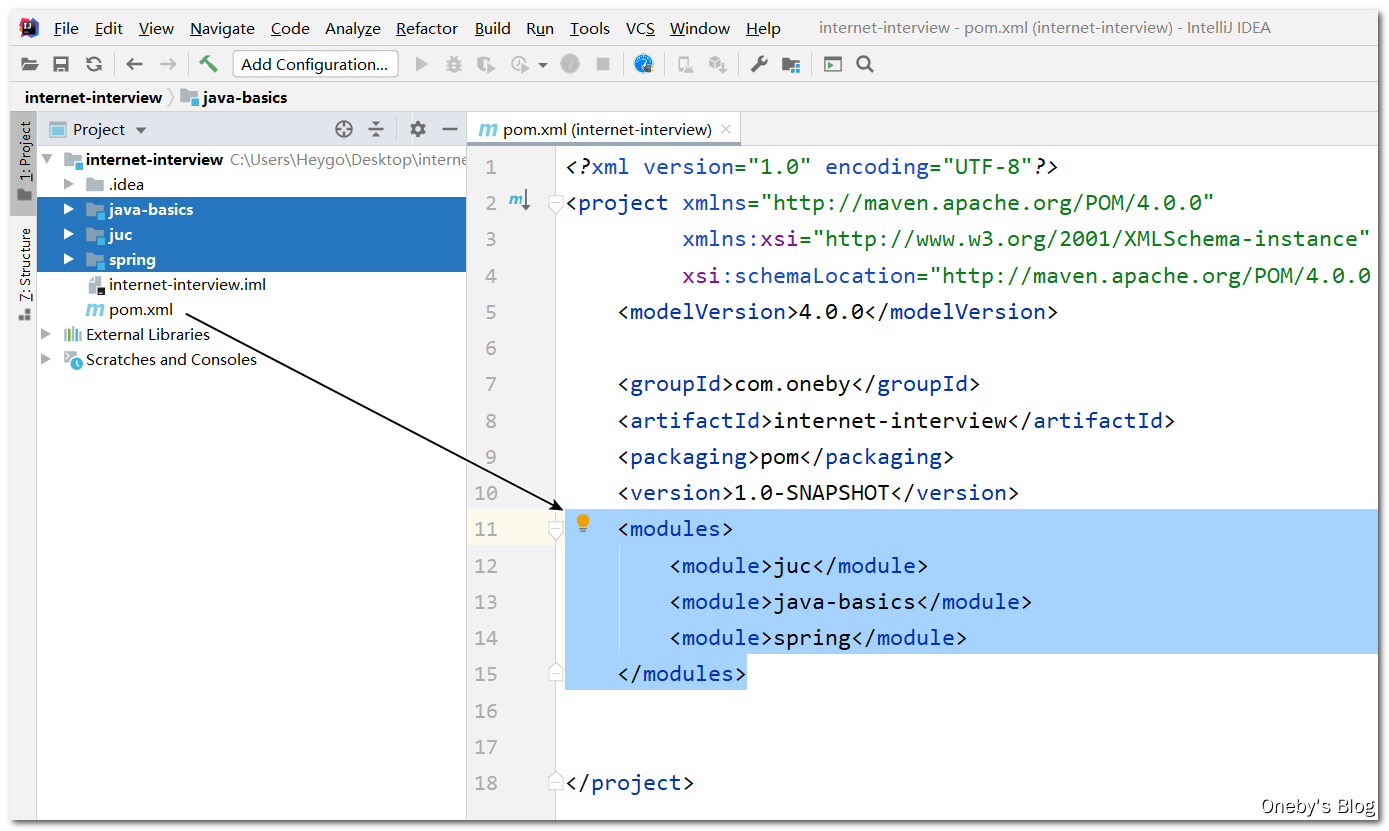The width and height of the screenshot is (1389, 831).
Task: Click the Stop square icon
Action: coord(603,65)
